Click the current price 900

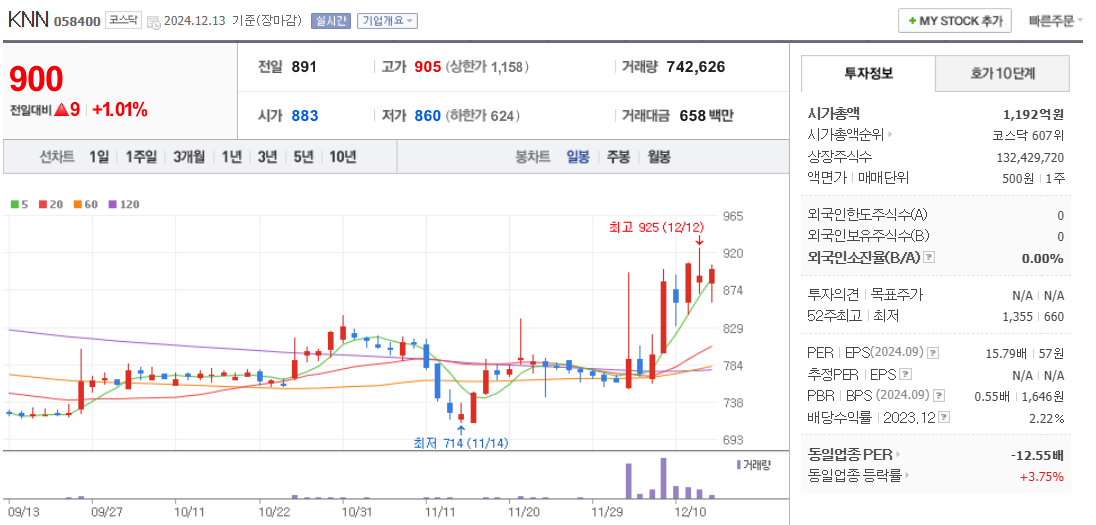[x=36, y=80]
